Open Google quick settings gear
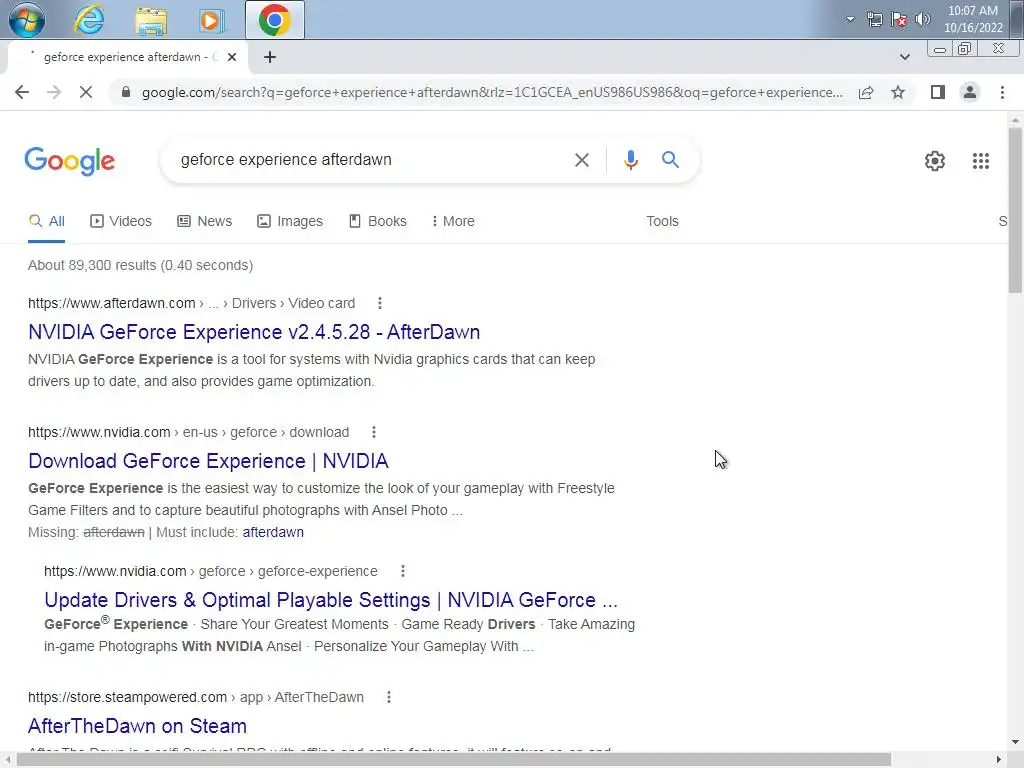 click(x=935, y=161)
